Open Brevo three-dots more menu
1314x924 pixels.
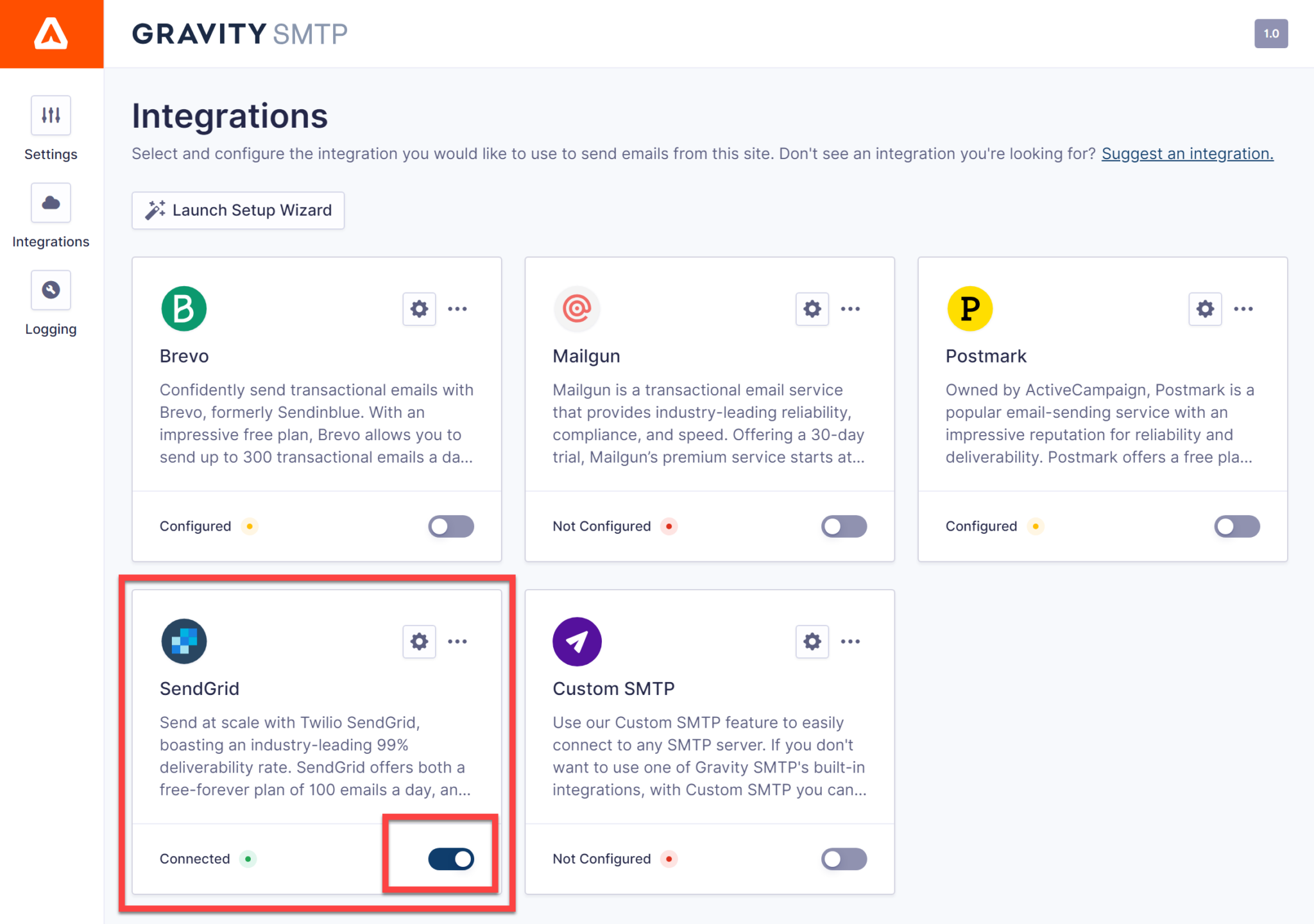point(457,309)
